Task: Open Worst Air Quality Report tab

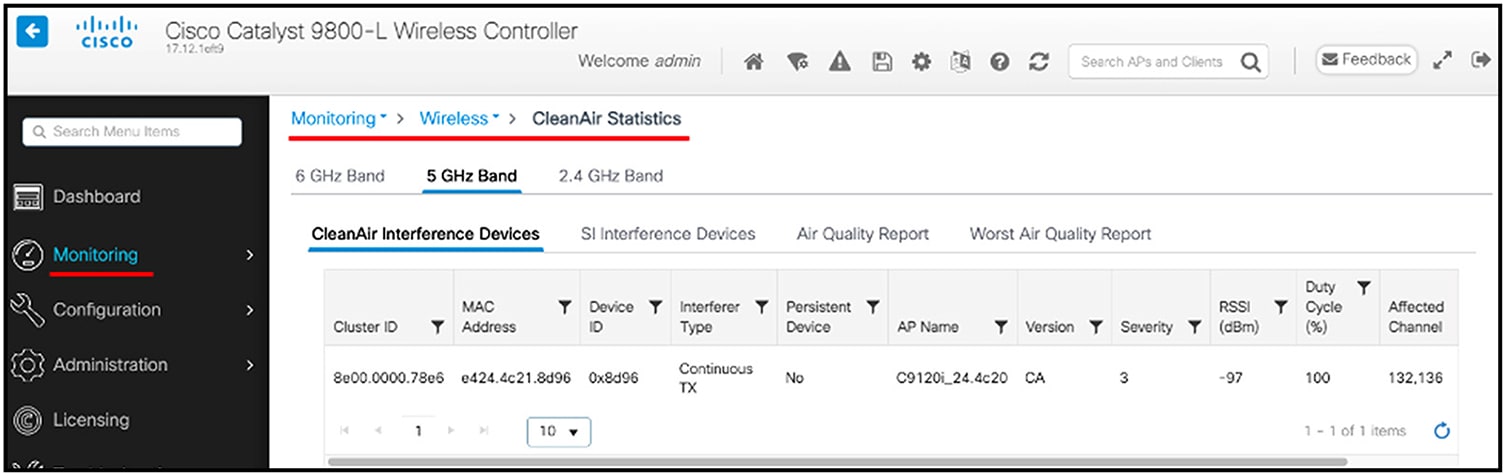Action: click(1061, 234)
